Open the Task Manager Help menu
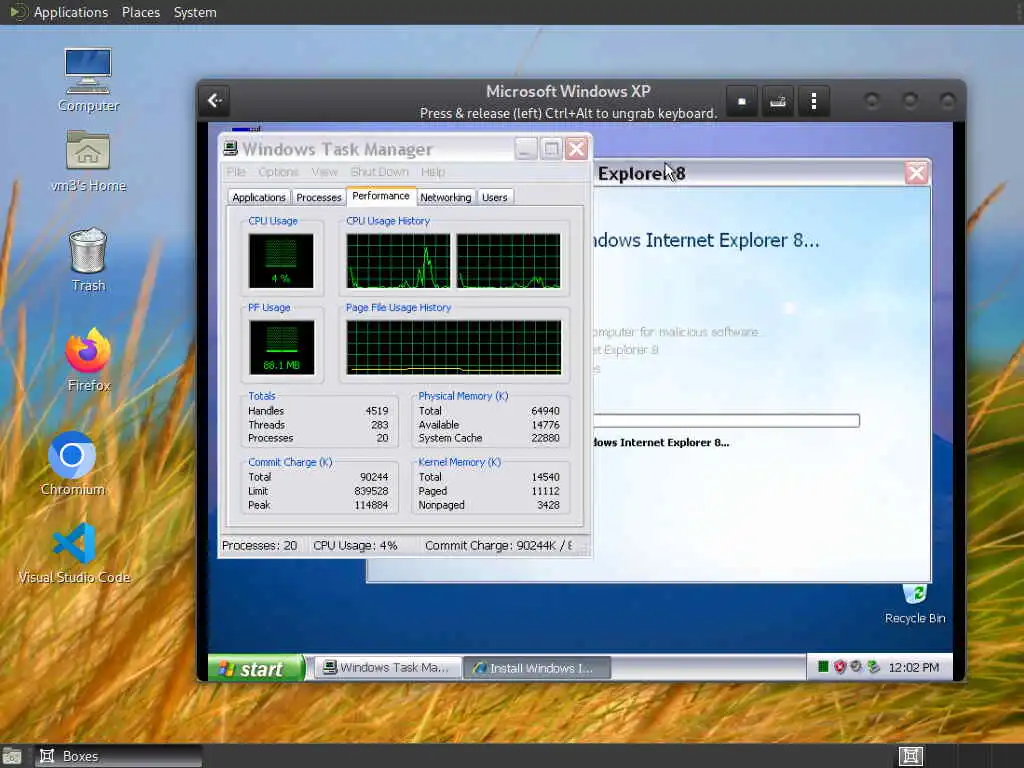 point(433,172)
